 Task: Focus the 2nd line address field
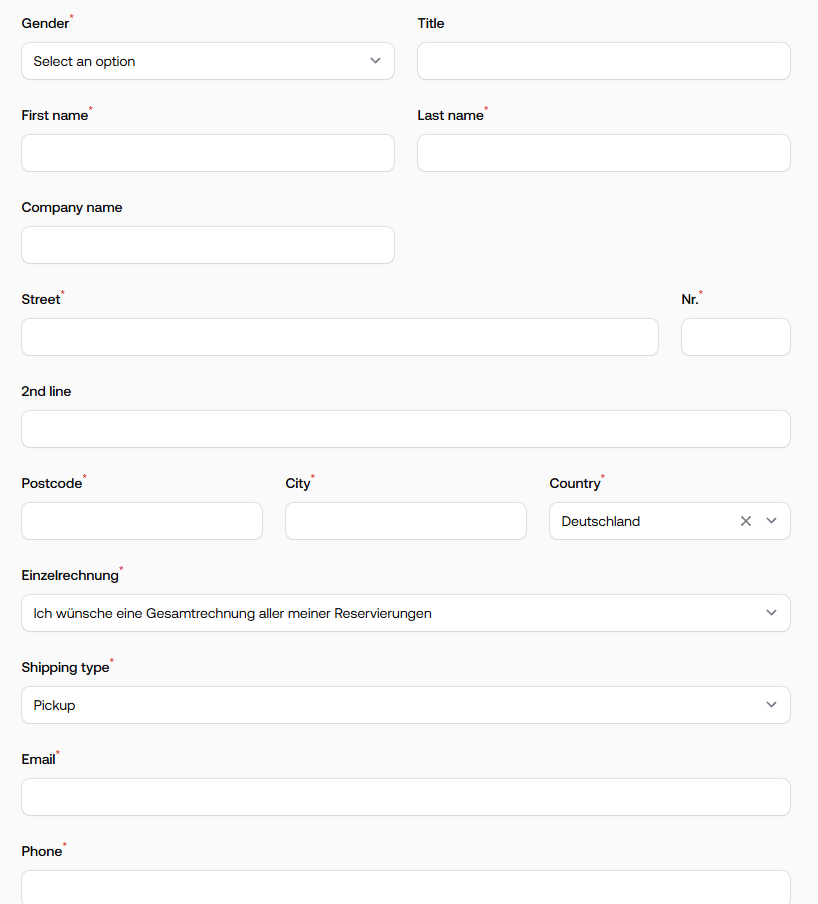coord(406,429)
